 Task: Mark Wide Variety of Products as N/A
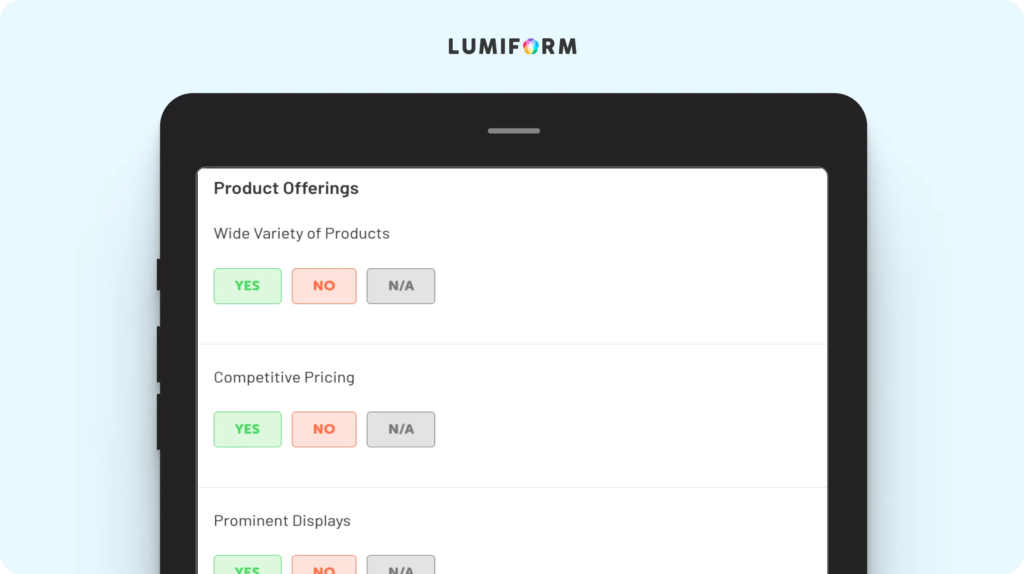tap(400, 286)
